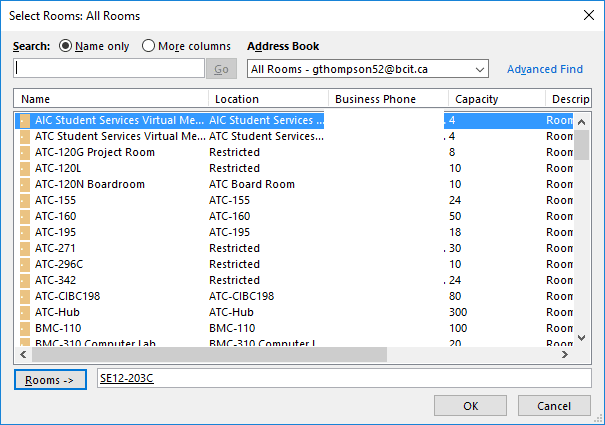Click the room icon beside BMC-110
Screen dimensions: 605x425
pos(25,328)
